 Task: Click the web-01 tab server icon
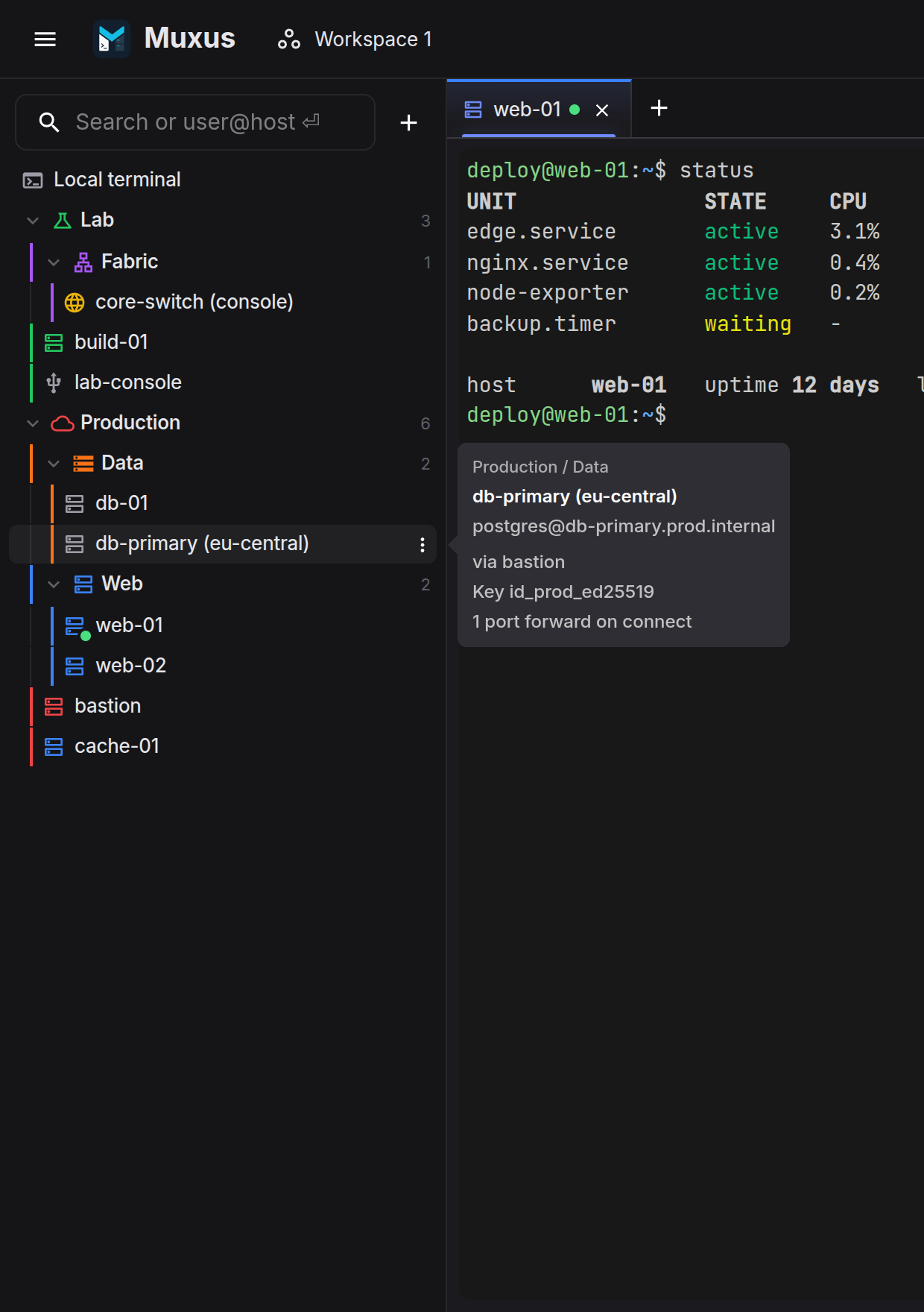pos(473,110)
